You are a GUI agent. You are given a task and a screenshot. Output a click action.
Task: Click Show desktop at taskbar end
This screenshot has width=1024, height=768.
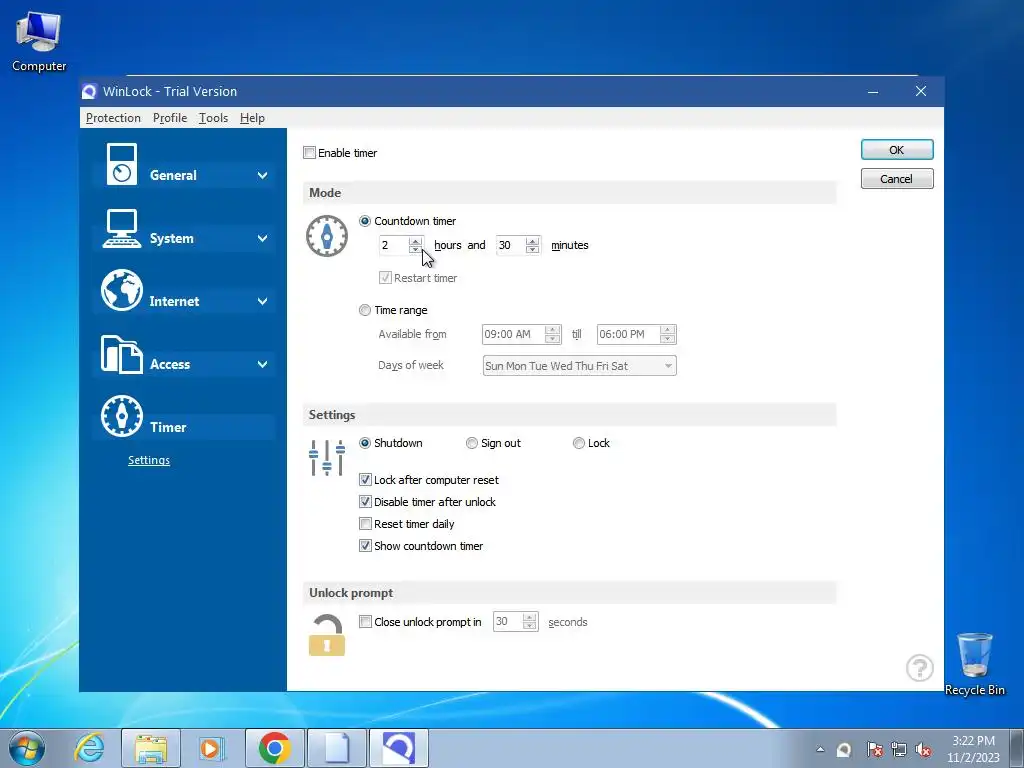pyautogui.click(x=1017, y=748)
